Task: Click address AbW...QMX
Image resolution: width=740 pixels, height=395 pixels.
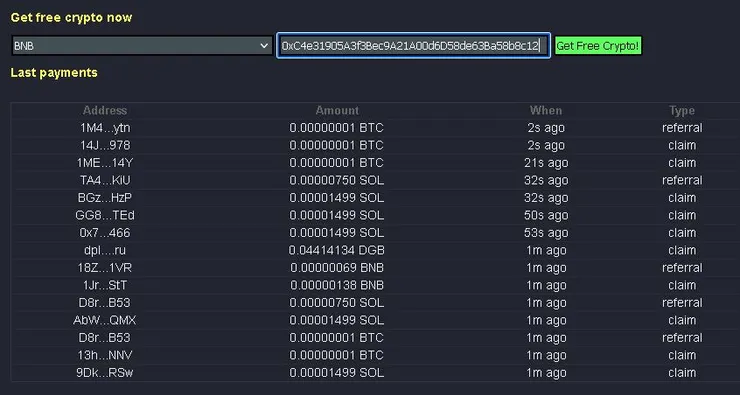Action: click(105, 320)
